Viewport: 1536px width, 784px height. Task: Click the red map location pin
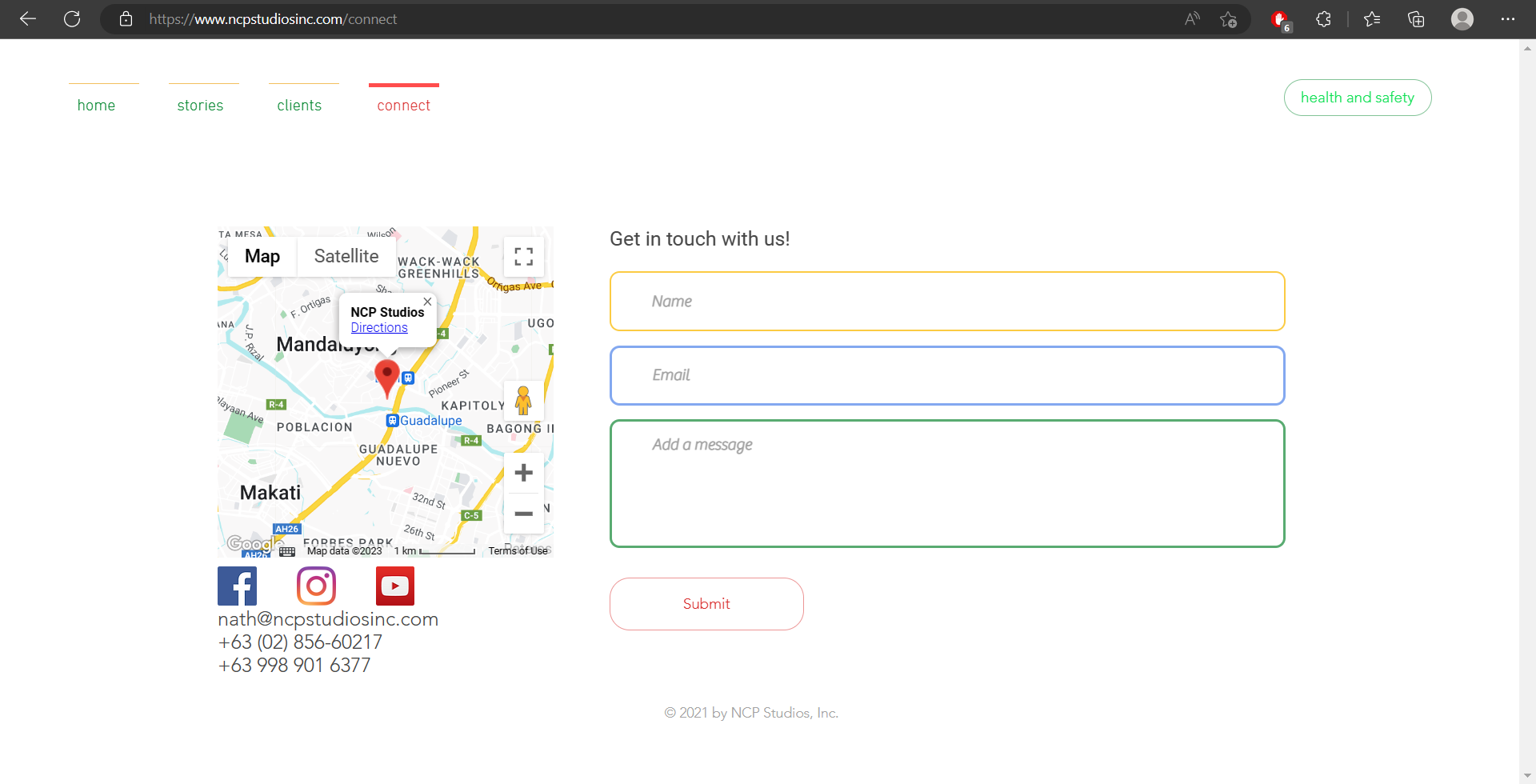(x=387, y=378)
